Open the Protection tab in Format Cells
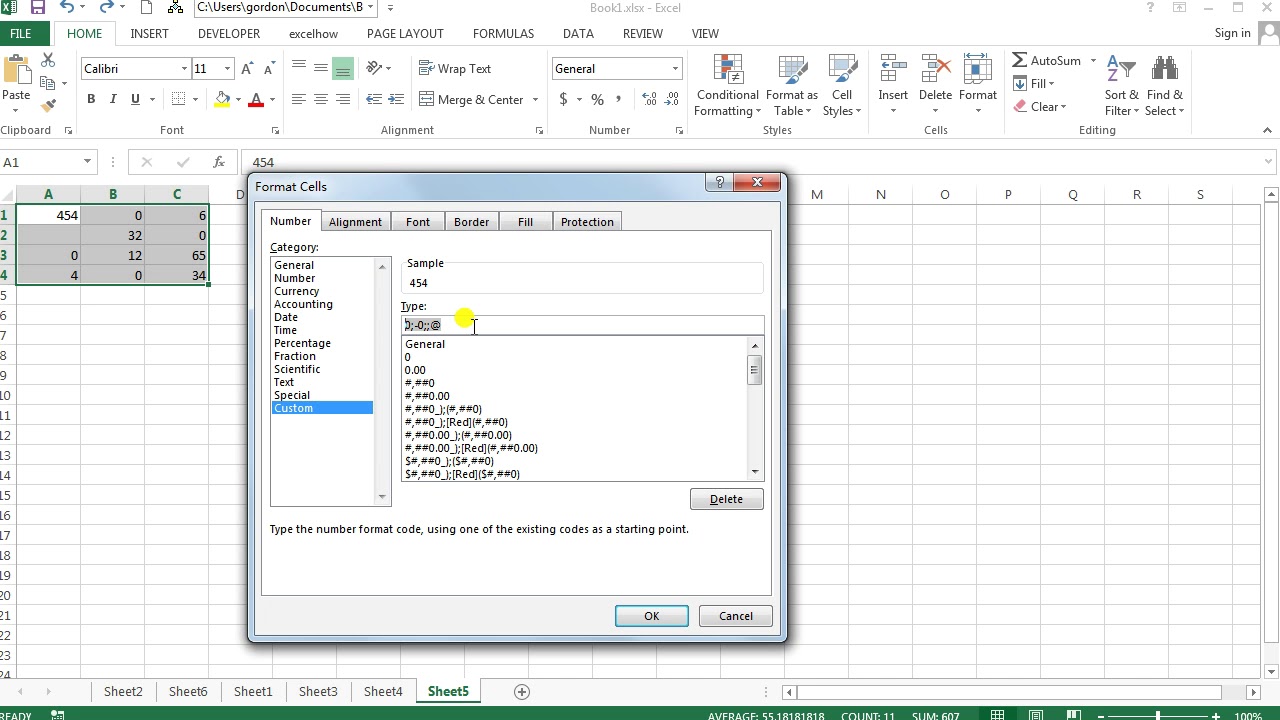 587,222
